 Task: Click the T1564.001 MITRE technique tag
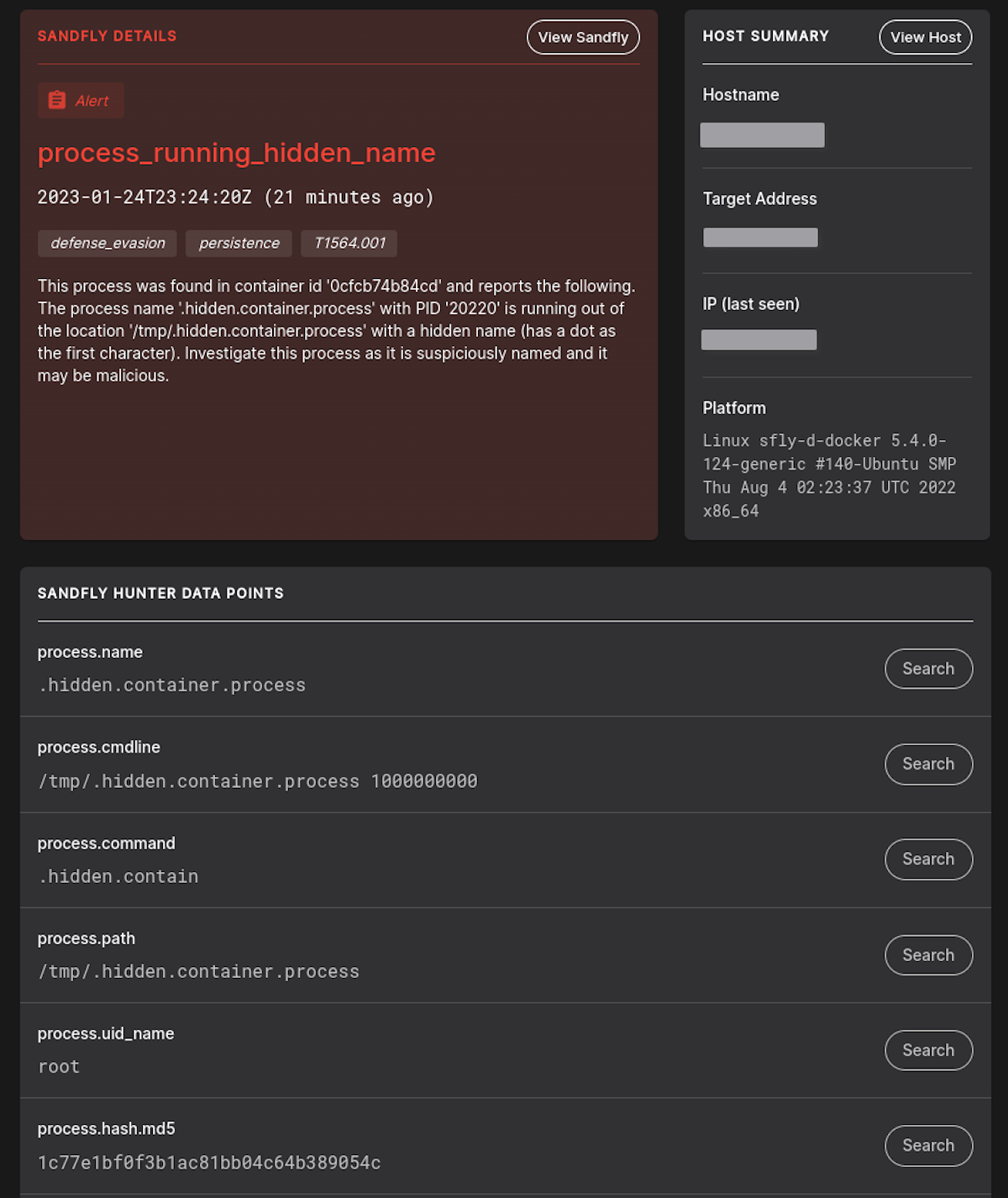click(x=349, y=244)
